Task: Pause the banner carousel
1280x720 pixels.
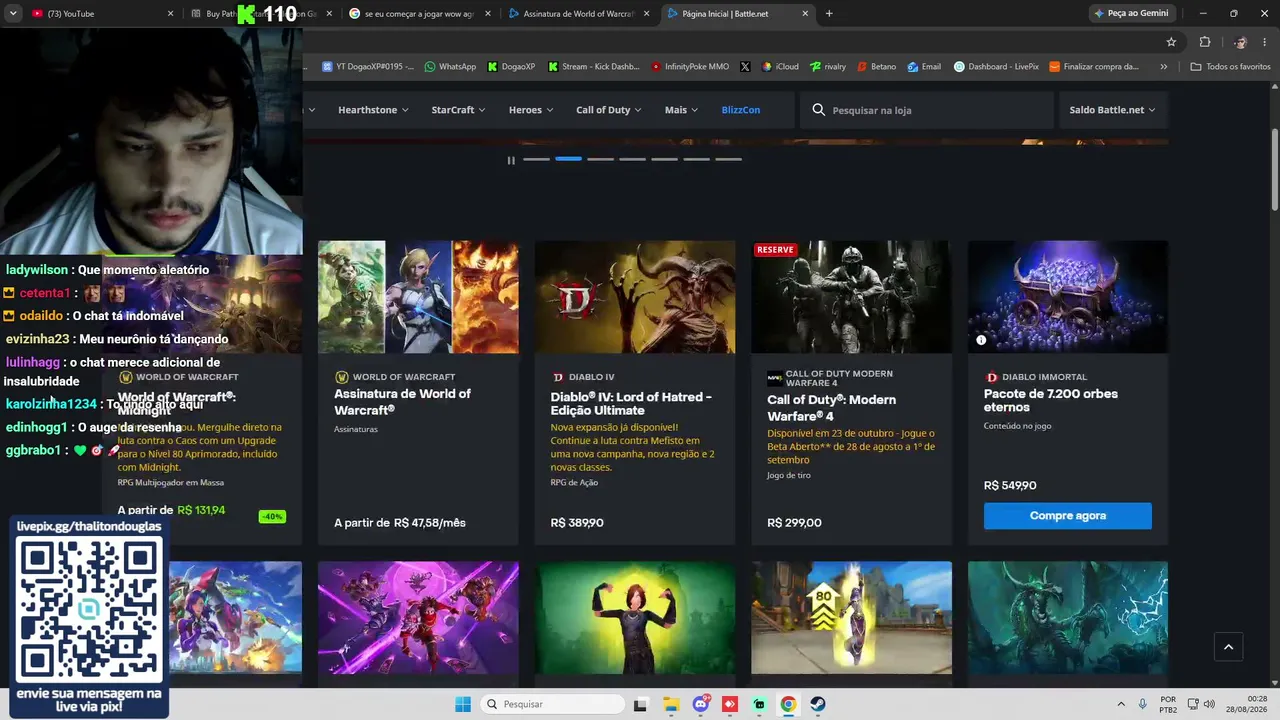Action: coord(511,160)
